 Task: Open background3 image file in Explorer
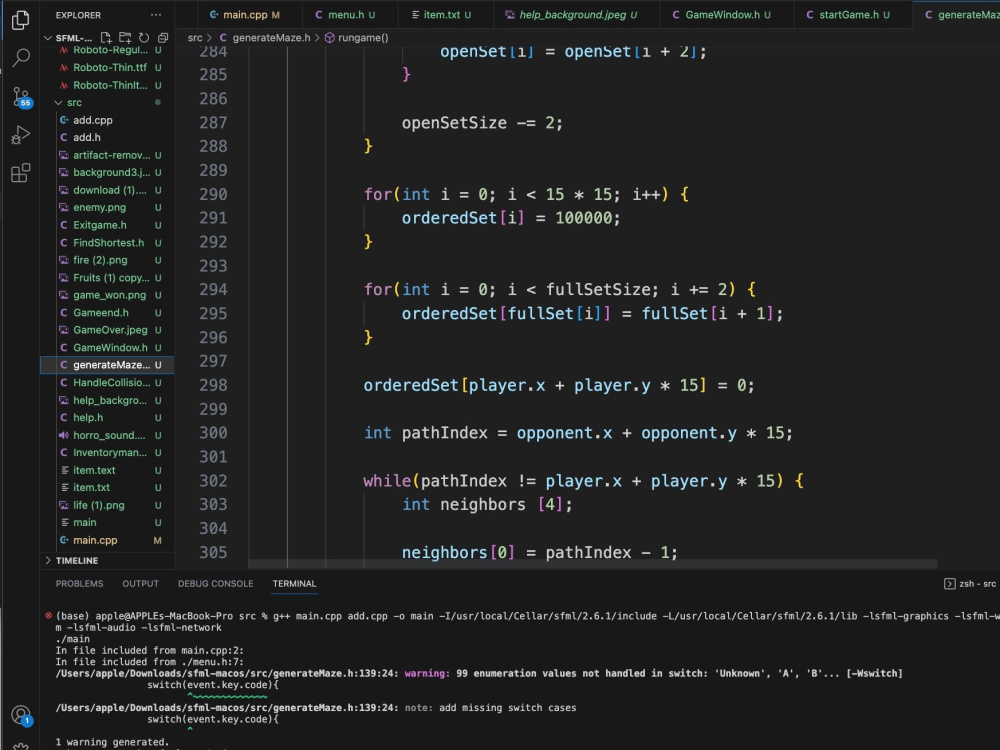[x=107, y=172]
